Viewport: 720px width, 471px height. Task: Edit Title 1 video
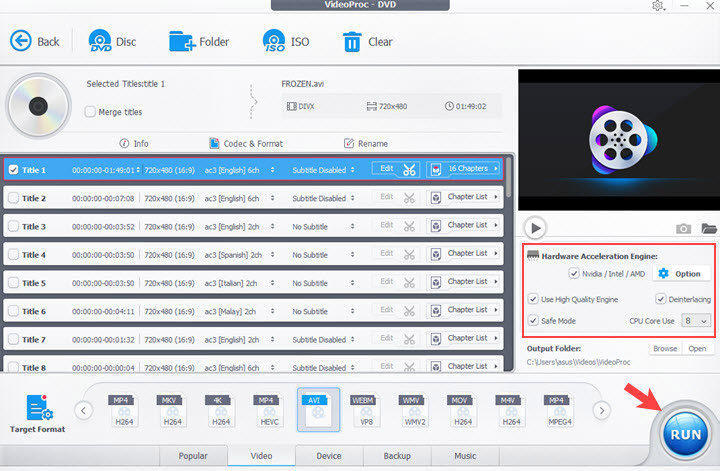coord(387,168)
